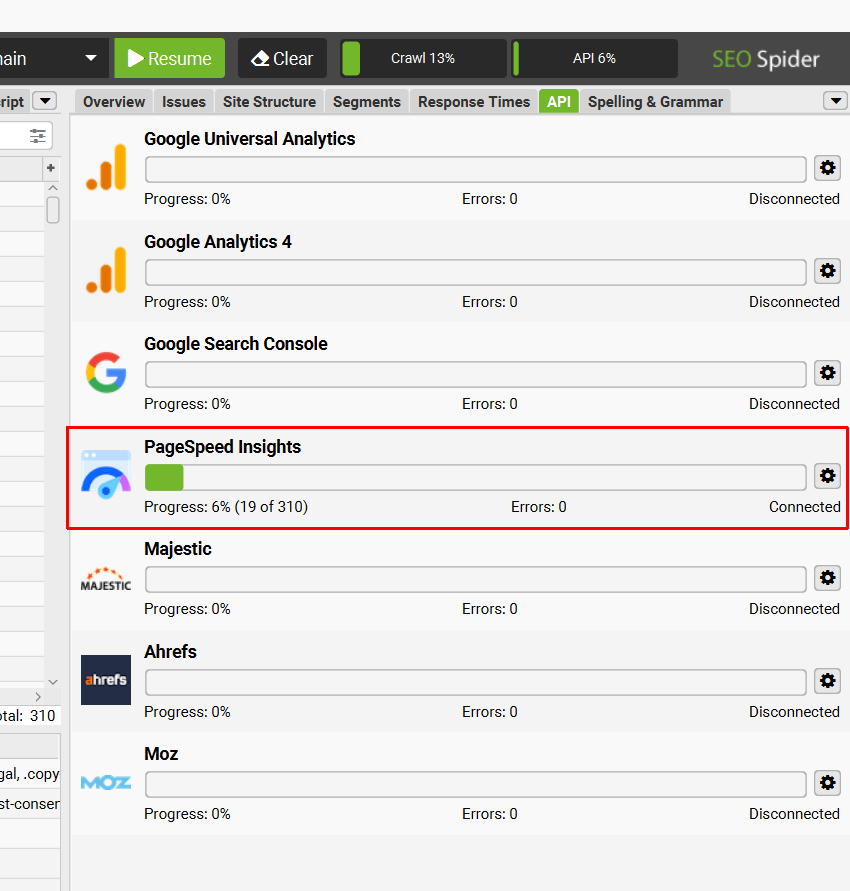Image resolution: width=850 pixels, height=891 pixels.
Task: Click the 'Majestic' heading text
Action: (178, 549)
